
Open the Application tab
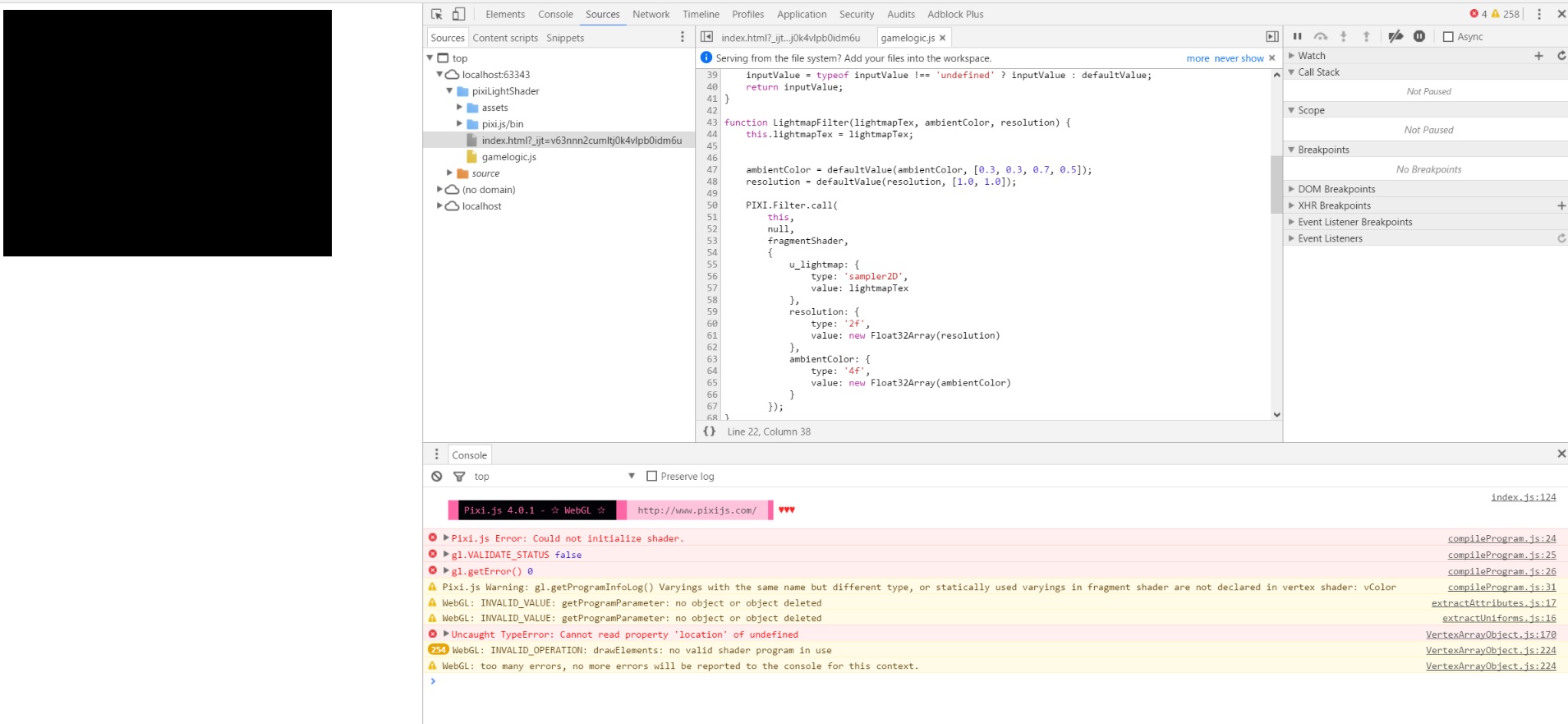(802, 14)
